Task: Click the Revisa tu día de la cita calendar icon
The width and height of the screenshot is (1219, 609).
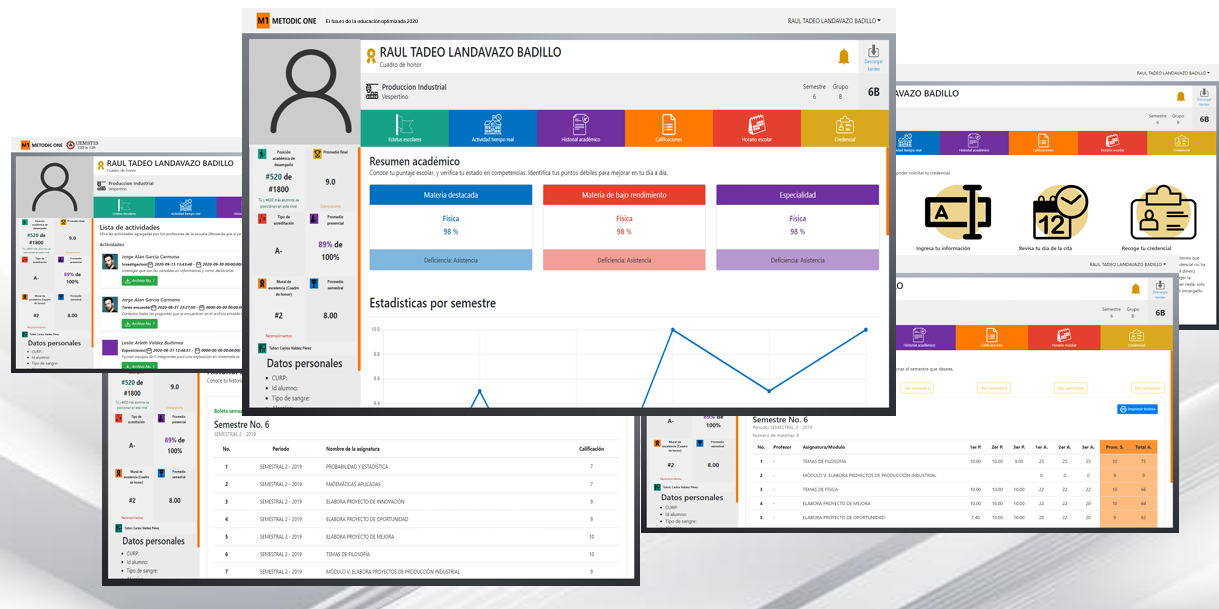Action: point(1058,214)
